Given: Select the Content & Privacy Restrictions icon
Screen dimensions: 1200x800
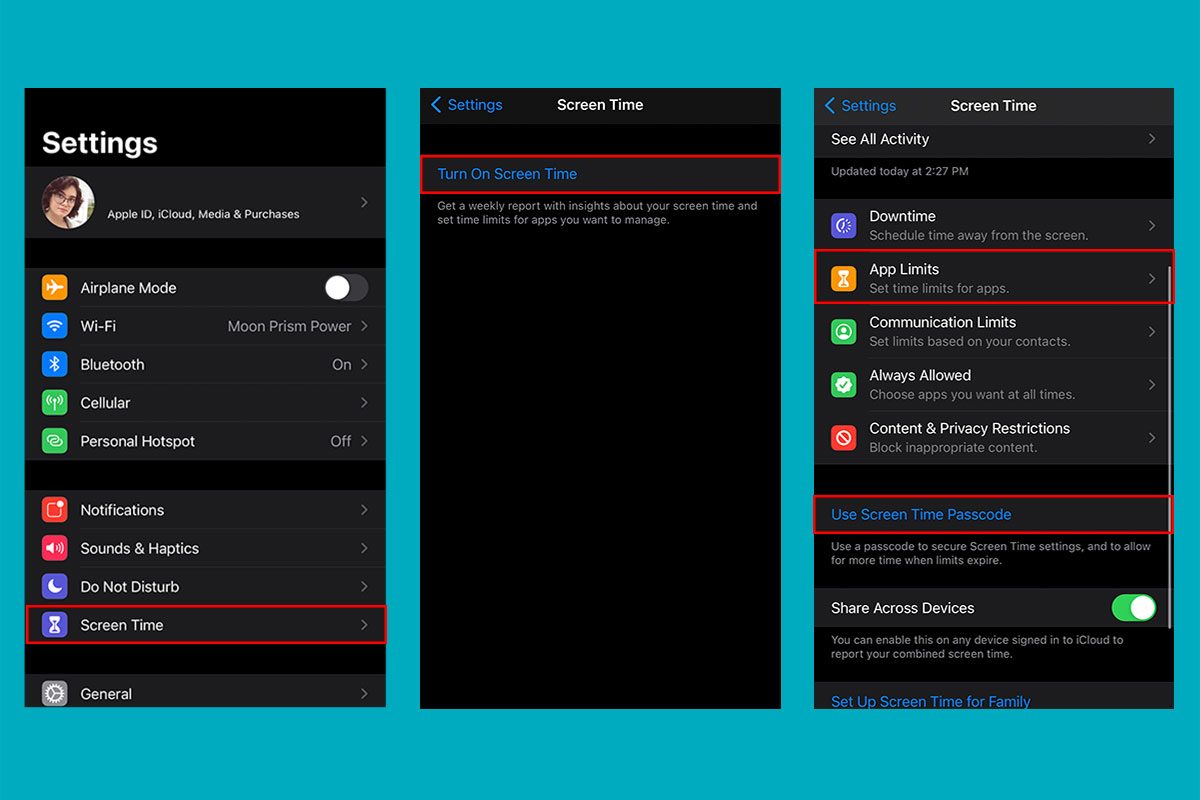Looking at the screenshot, I should click(x=843, y=437).
